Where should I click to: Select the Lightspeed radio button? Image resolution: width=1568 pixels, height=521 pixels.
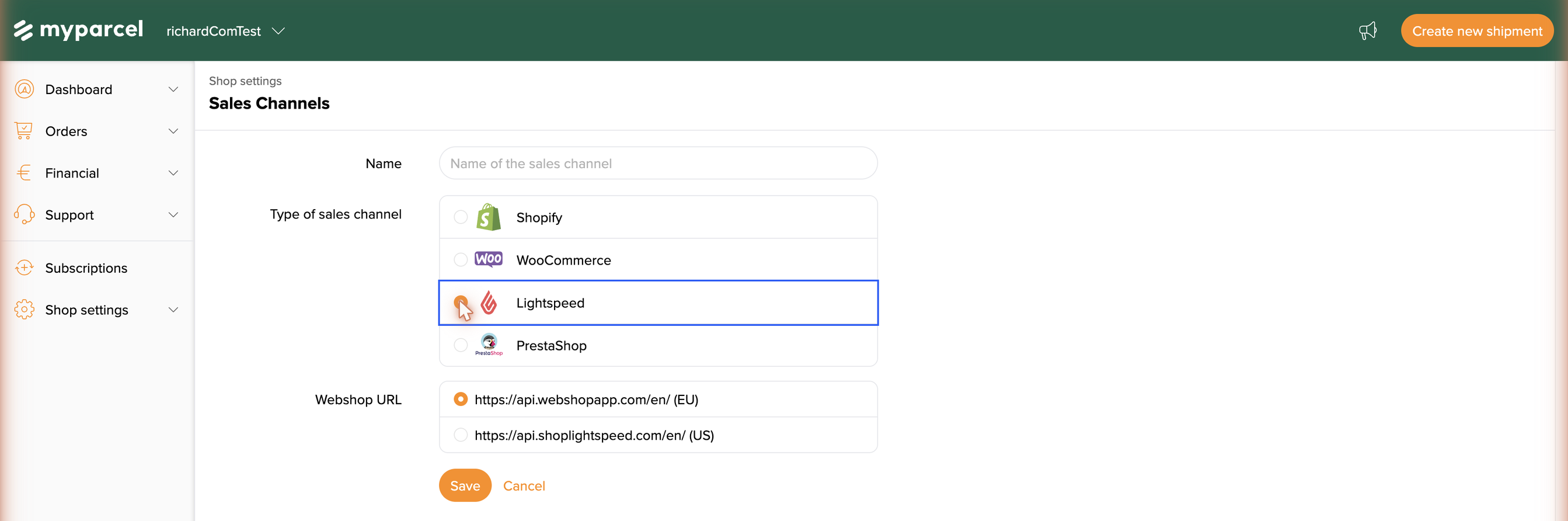(x=461, y=302)
